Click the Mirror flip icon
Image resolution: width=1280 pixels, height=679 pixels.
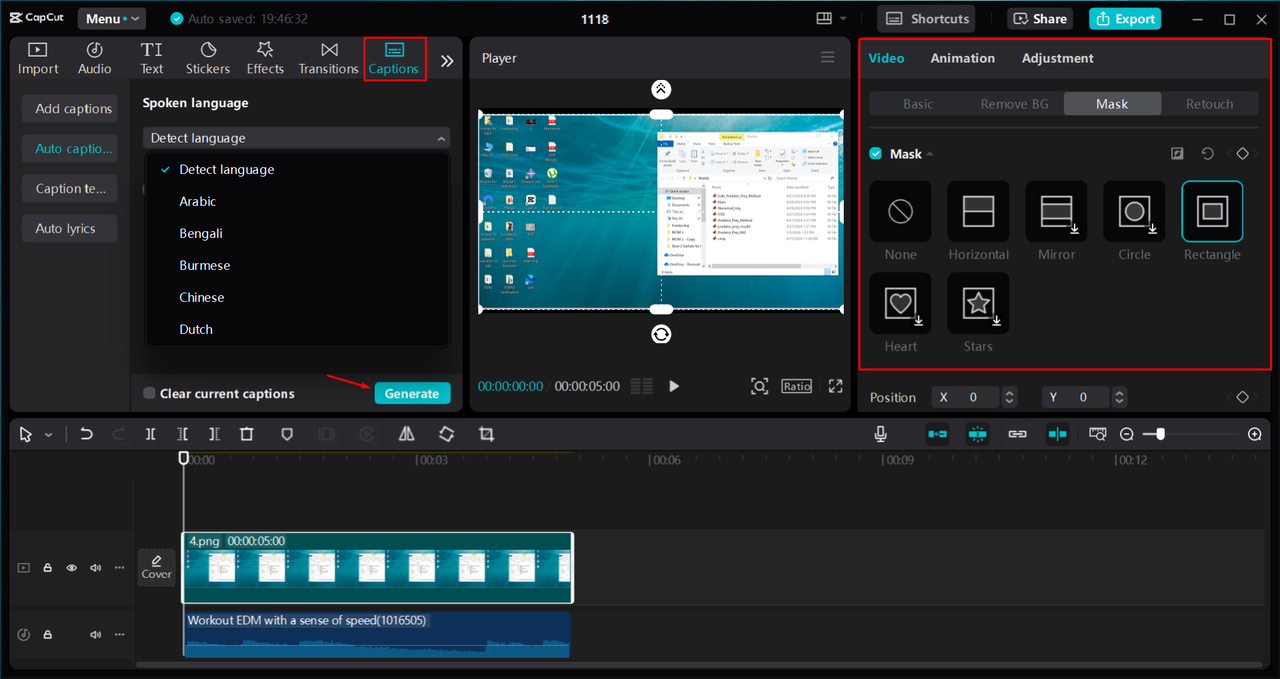pos(407,434)
